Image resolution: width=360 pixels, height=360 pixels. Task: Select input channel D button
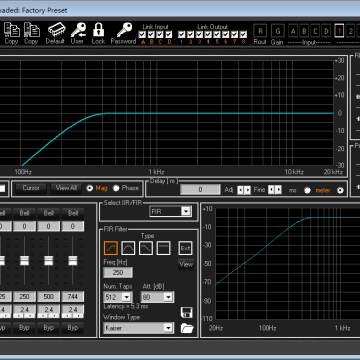click(327, 31)
